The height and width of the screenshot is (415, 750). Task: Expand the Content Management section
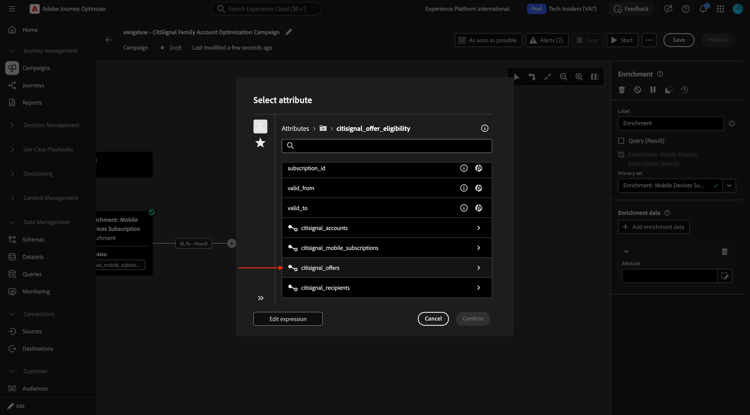[x=12, y=198]
